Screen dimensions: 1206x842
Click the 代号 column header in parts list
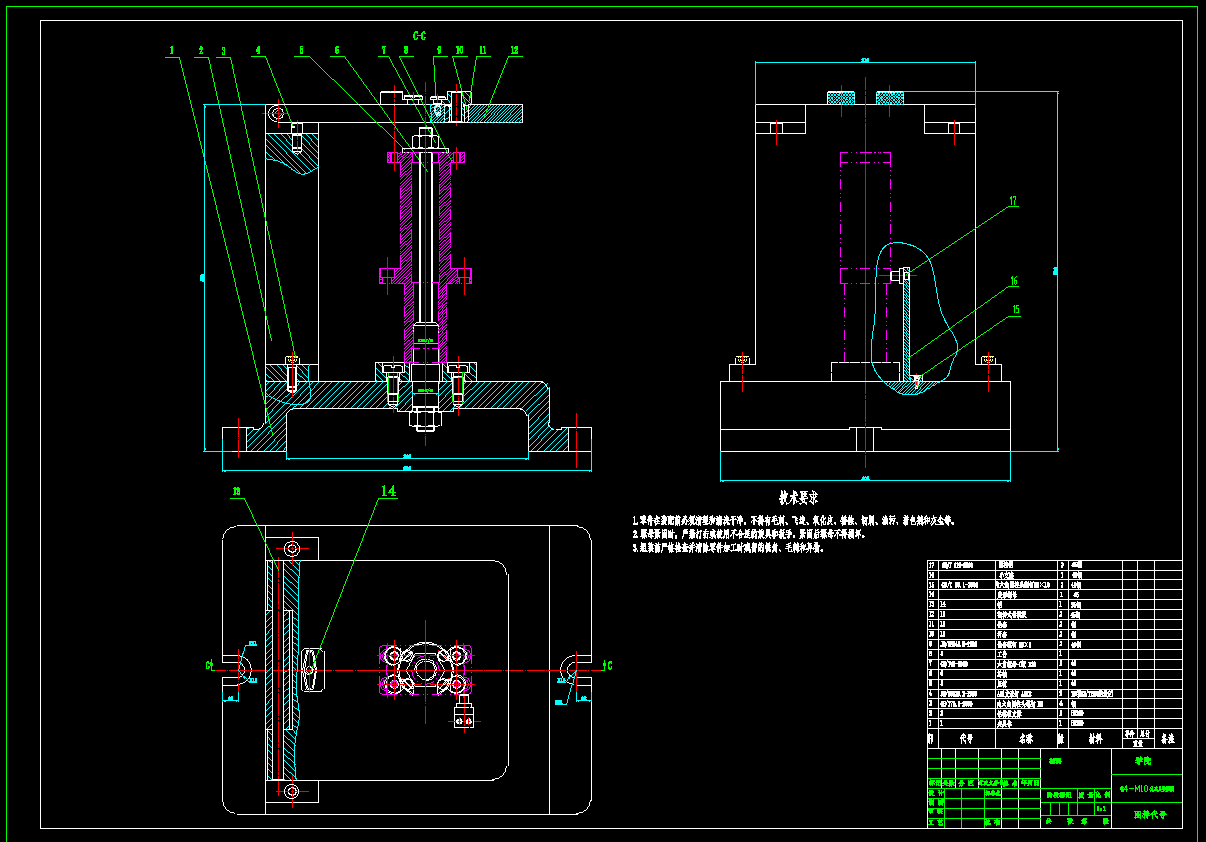click(966, 739)
